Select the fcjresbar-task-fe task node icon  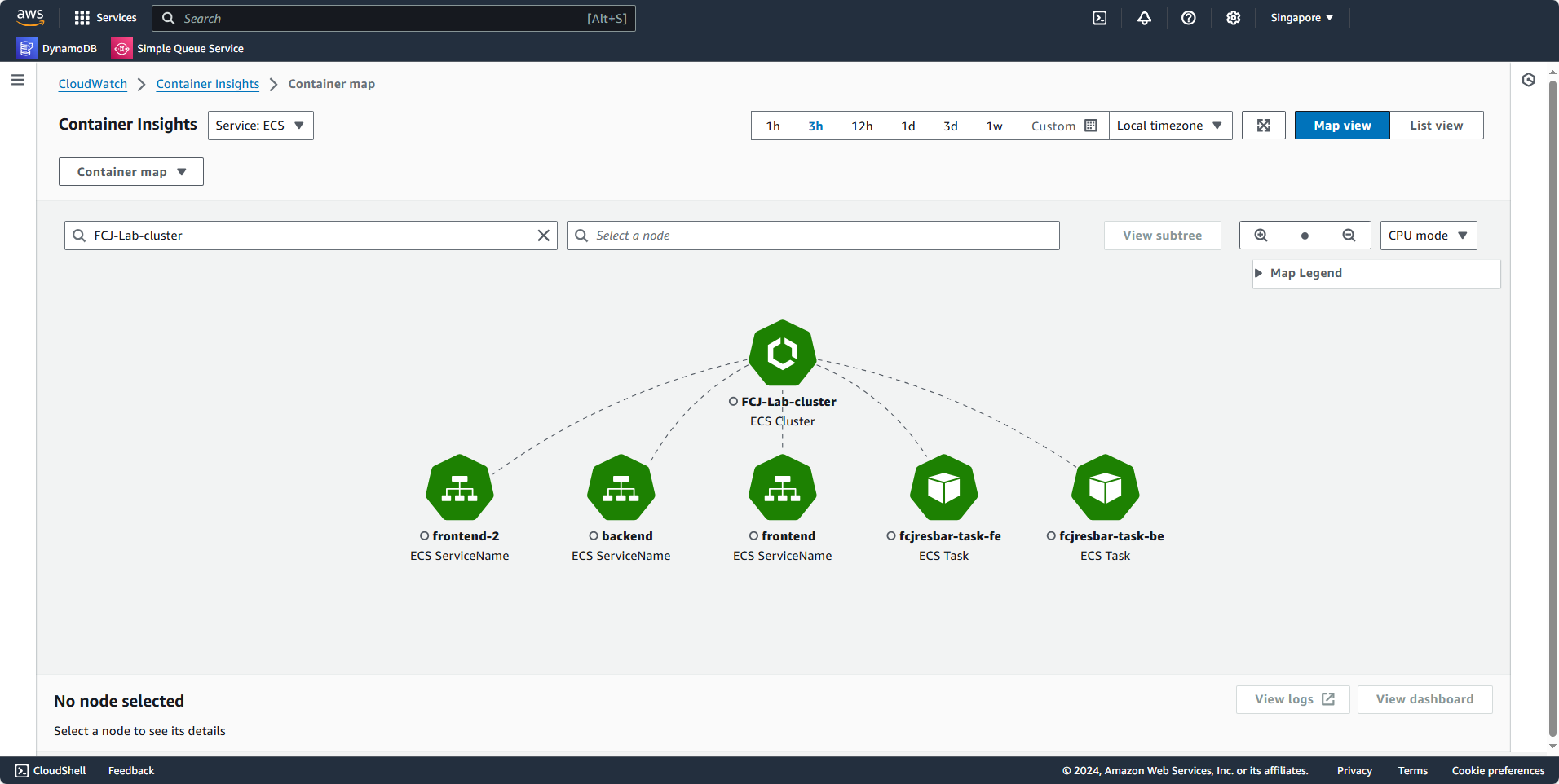[944, 487]
